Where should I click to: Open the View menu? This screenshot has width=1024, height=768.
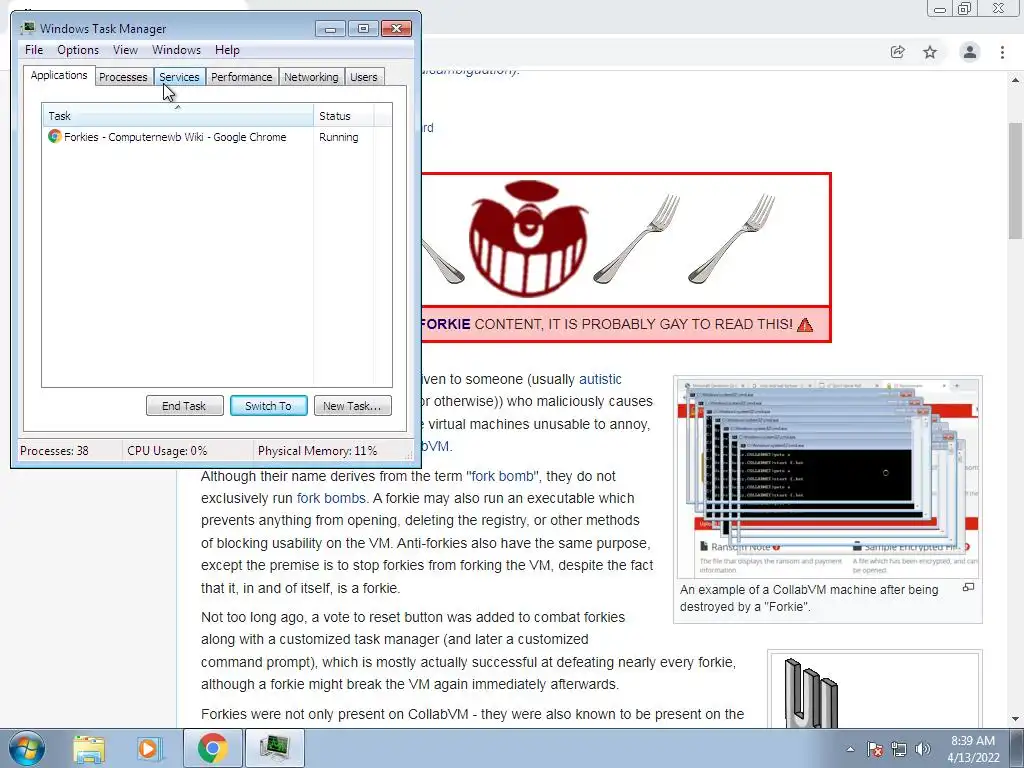(x=125, y=50)
